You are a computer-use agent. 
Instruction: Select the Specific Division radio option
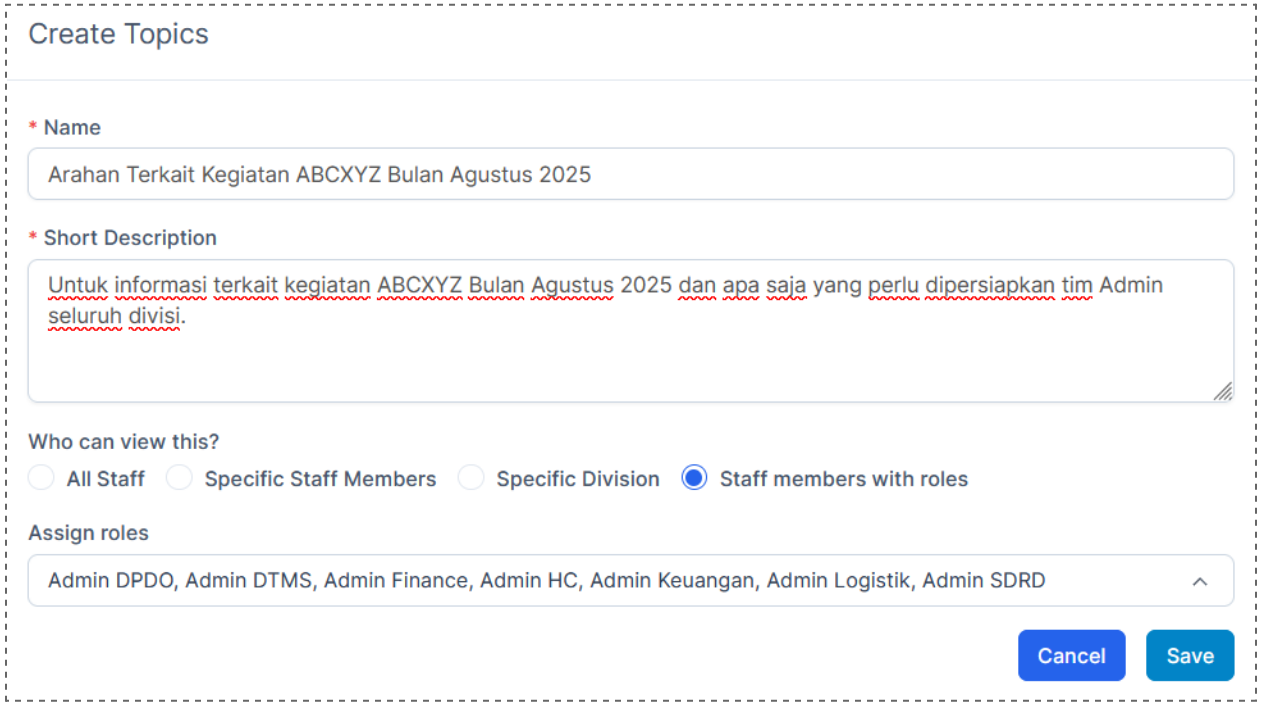[x=471, y=479]
